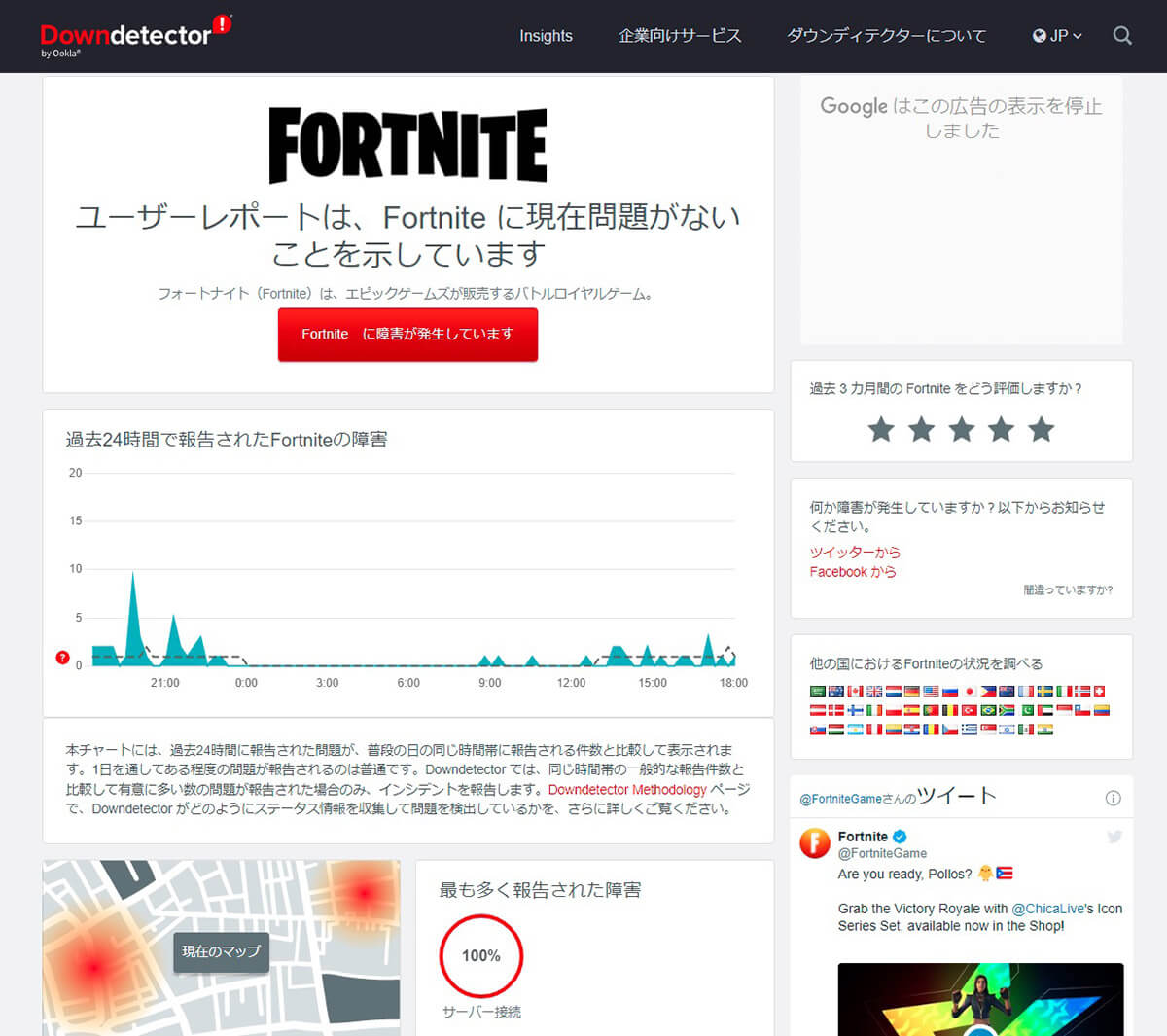Viewport: 1167px width, 1036px height.
Task: Click the Twitter widget info icon
Action: (x=1113, y=798)
